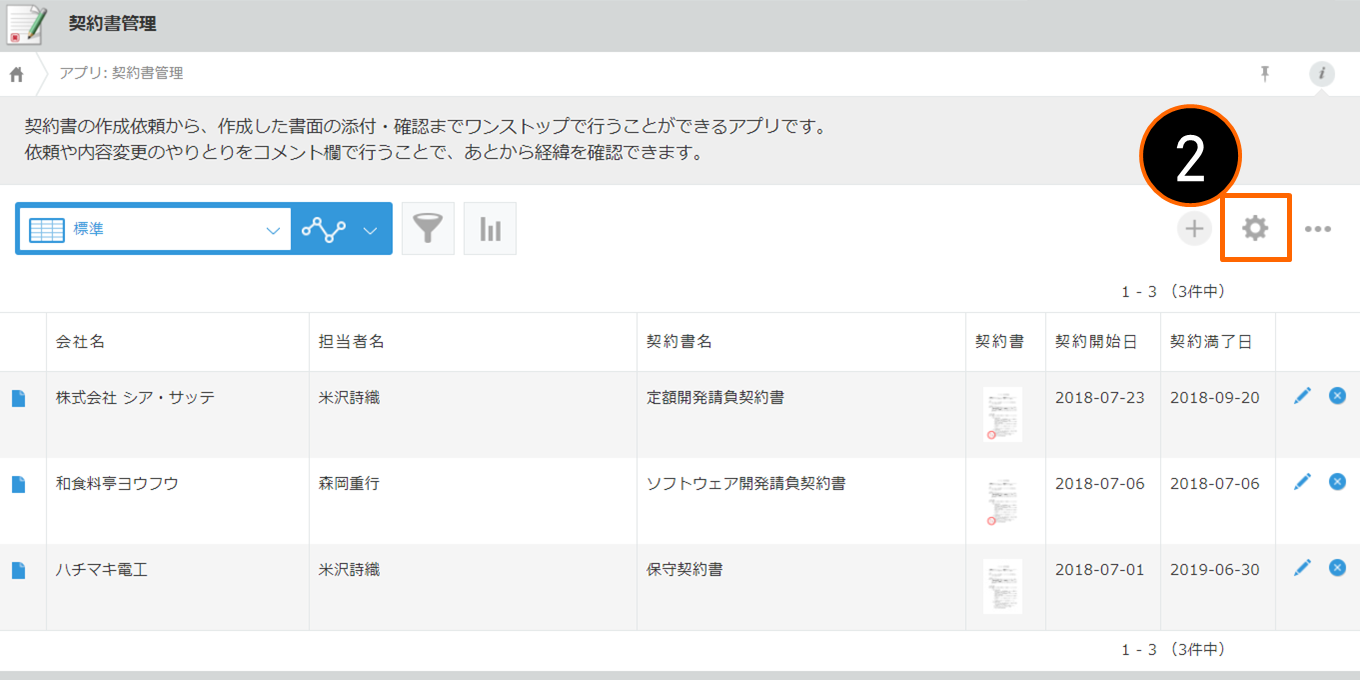Edit the 和食料亭ヨウフウ record pencil

click(1302, 482)
